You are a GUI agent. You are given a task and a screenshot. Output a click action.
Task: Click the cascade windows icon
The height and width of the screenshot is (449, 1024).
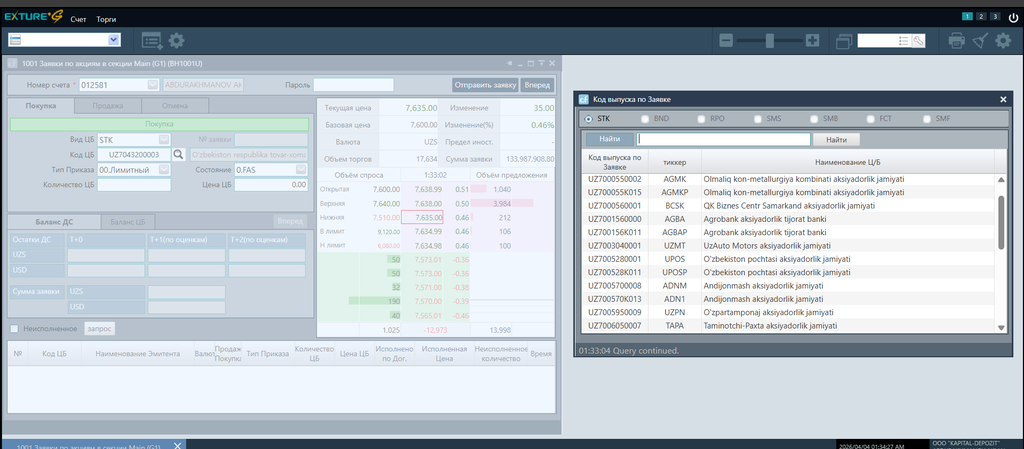click(844, 42)
